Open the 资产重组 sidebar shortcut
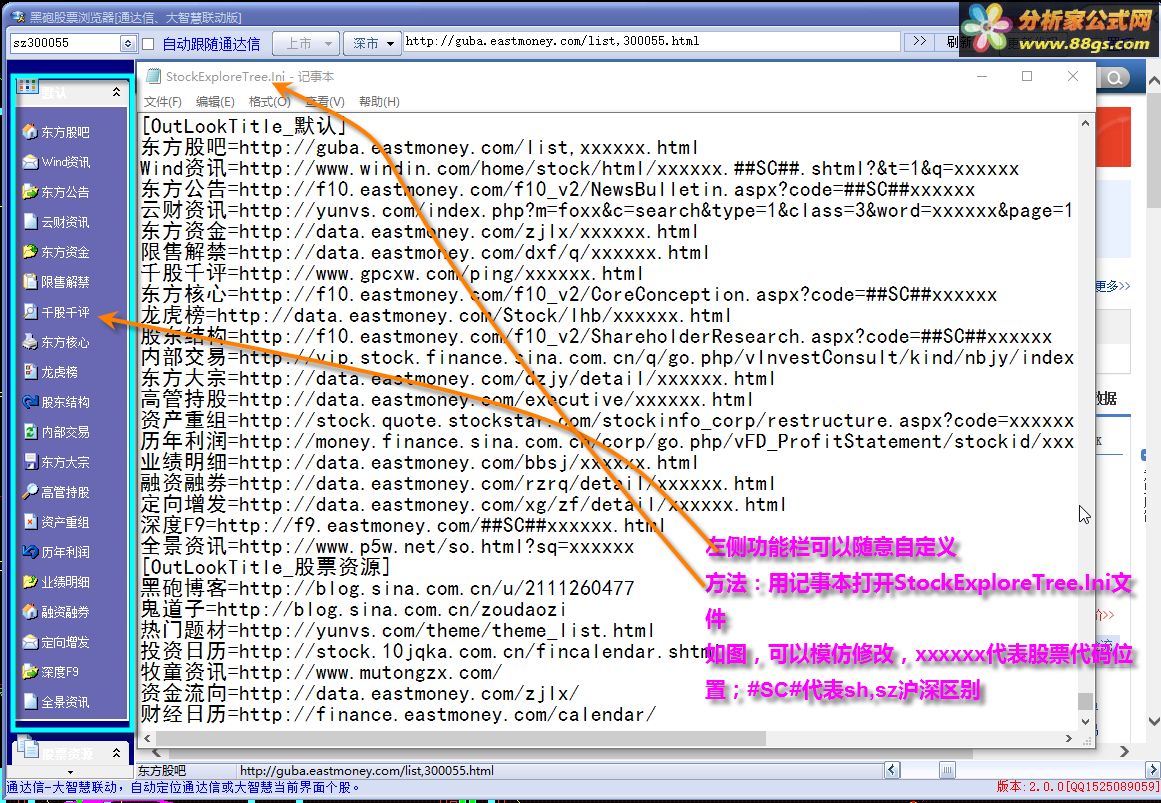1161x803 pixels. pos(56,522)
